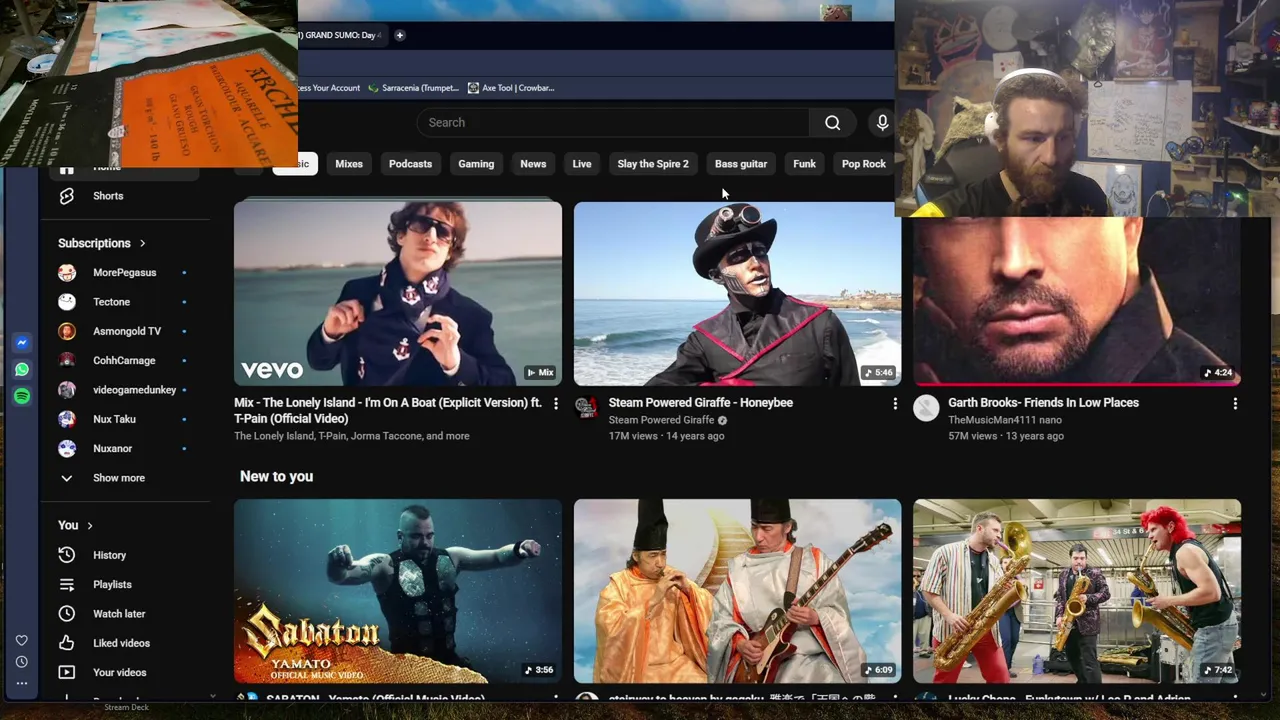Screen dimensions: 1280x720
Task: Open Tectone channel avatar
Action: (x=67, y=302)
